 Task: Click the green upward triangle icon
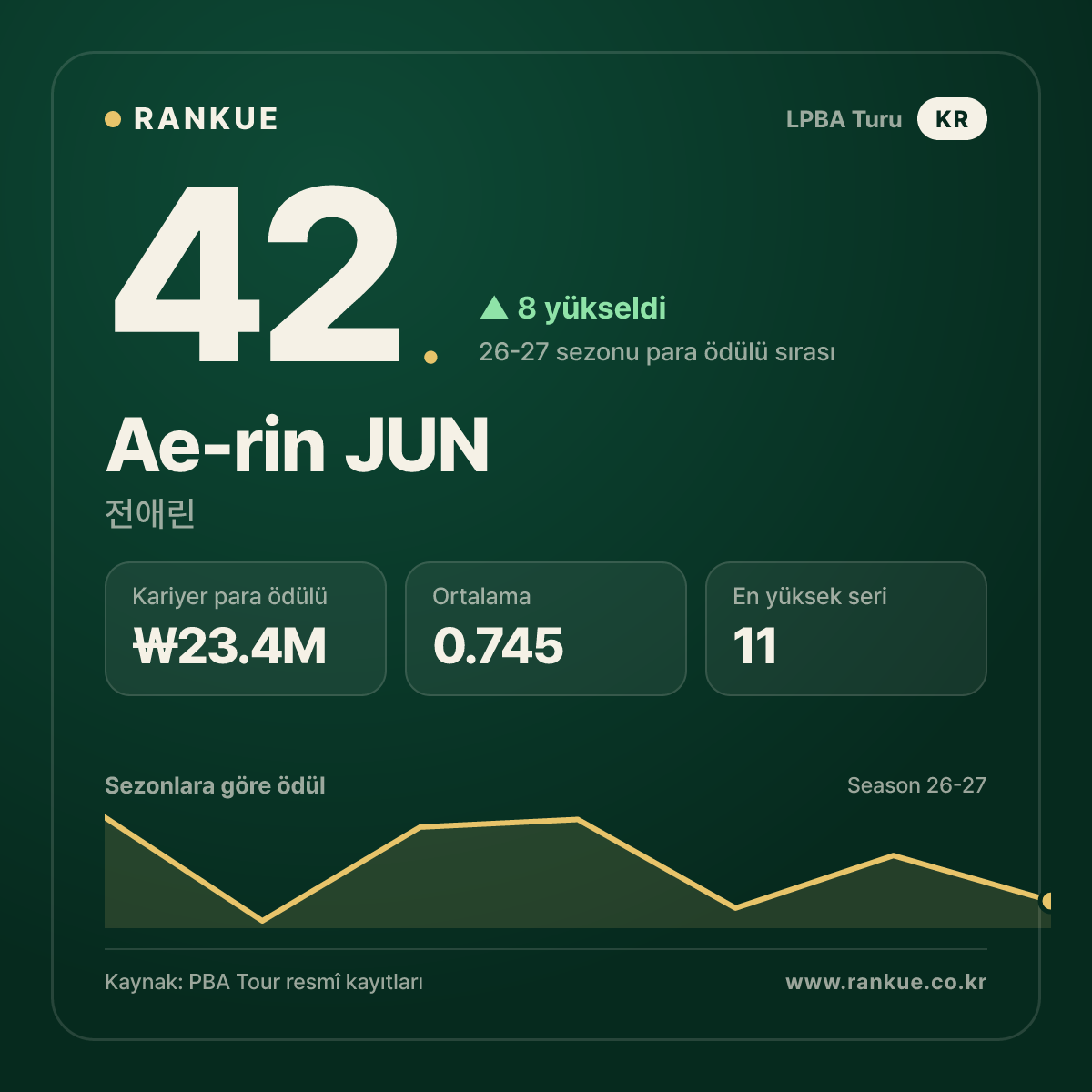pyautogui.click(x=494, y=308)
